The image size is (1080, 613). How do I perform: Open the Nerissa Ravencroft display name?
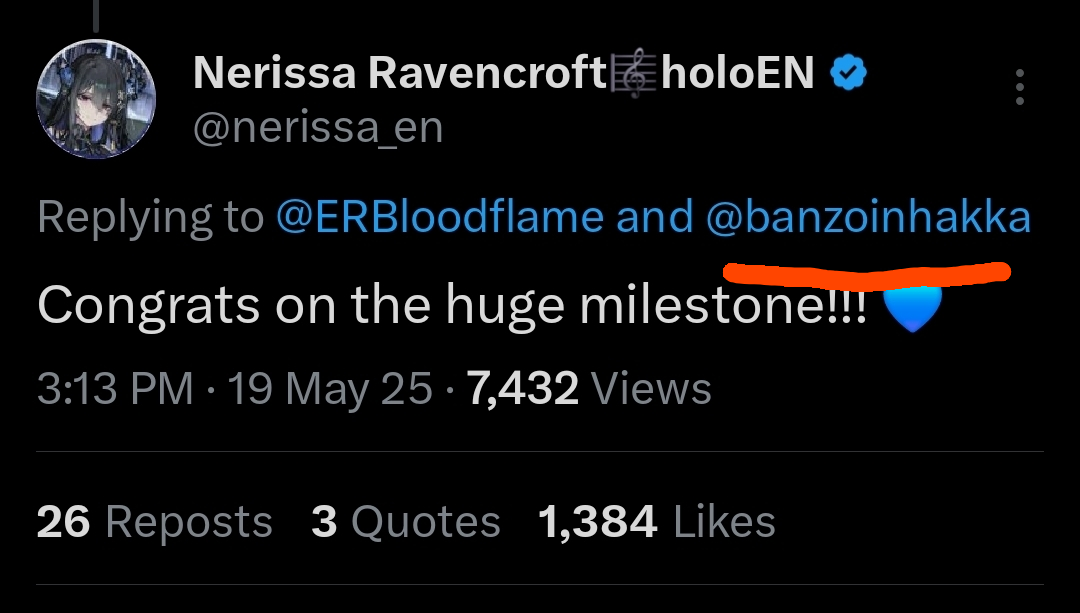[398, 73]
